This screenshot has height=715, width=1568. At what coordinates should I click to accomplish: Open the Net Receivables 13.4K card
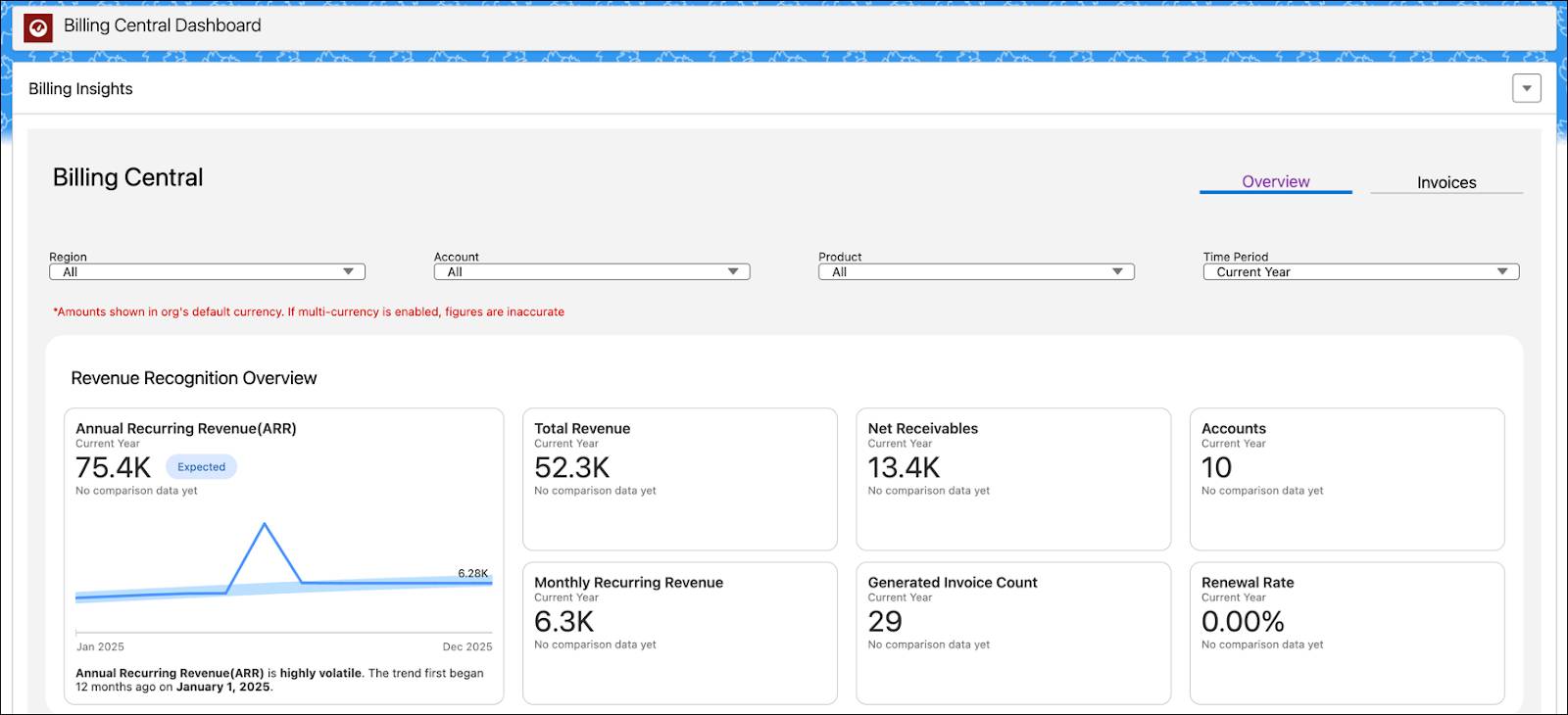coord(1013,479)
